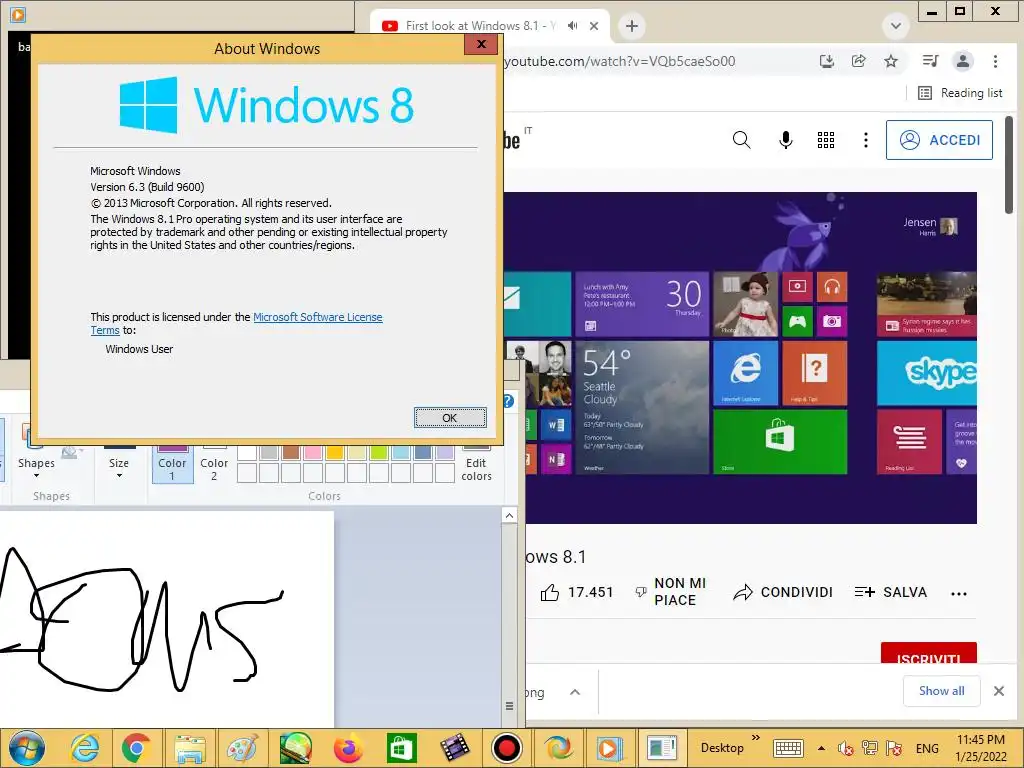Open the Chrome profile avatar icon
This screenshot has height=768, width=1024.
(963, 61)
